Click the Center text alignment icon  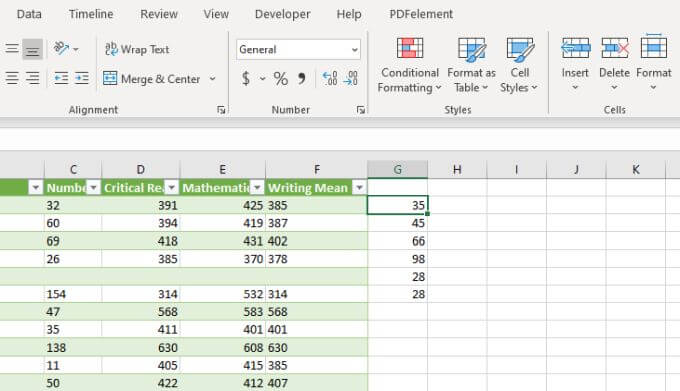click(12, 78)
